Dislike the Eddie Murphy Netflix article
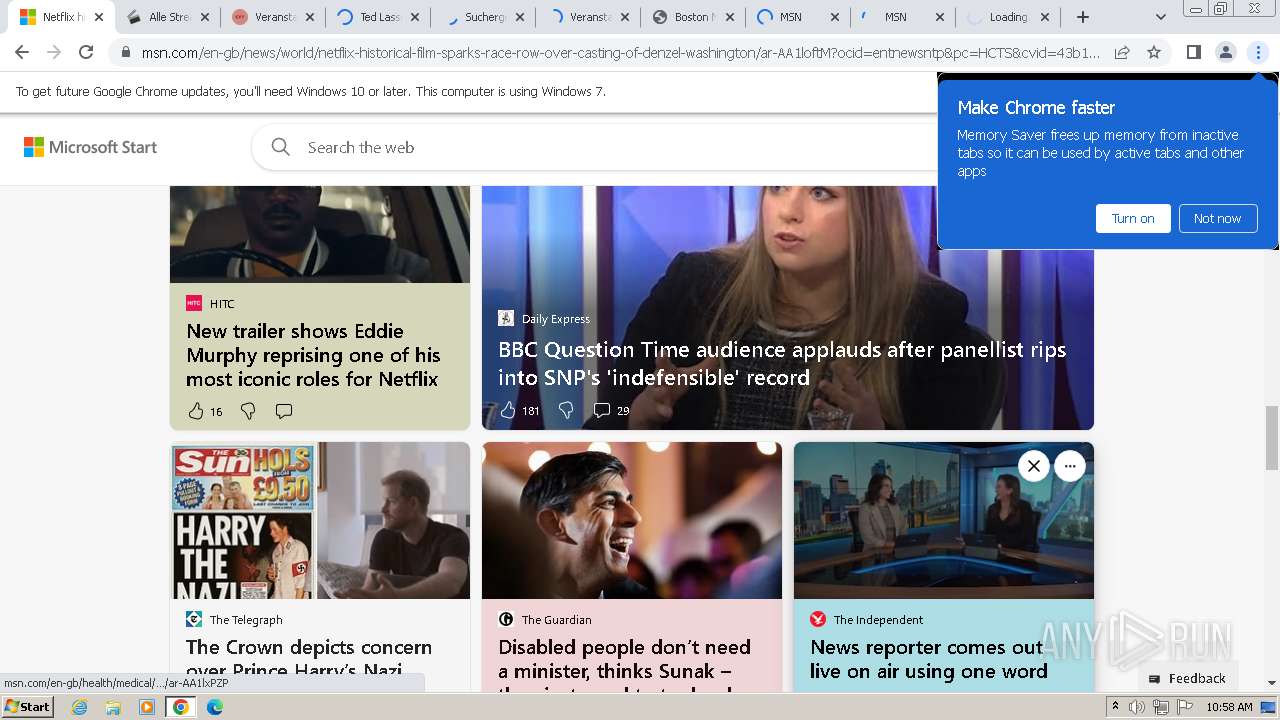The image size is (1280, 720). [248, 411]
